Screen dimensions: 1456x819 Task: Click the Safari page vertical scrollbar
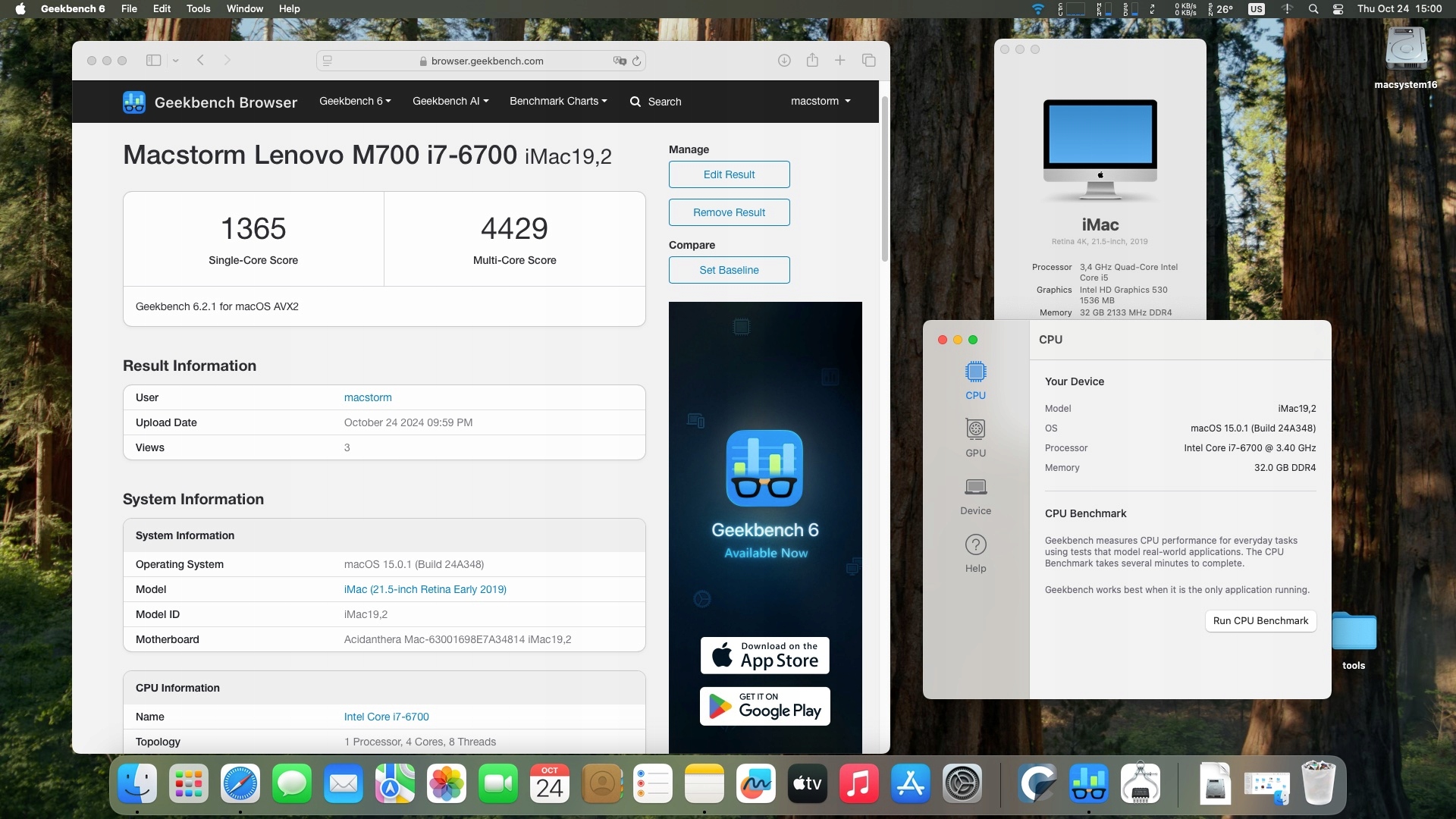(x=884, y=179)
